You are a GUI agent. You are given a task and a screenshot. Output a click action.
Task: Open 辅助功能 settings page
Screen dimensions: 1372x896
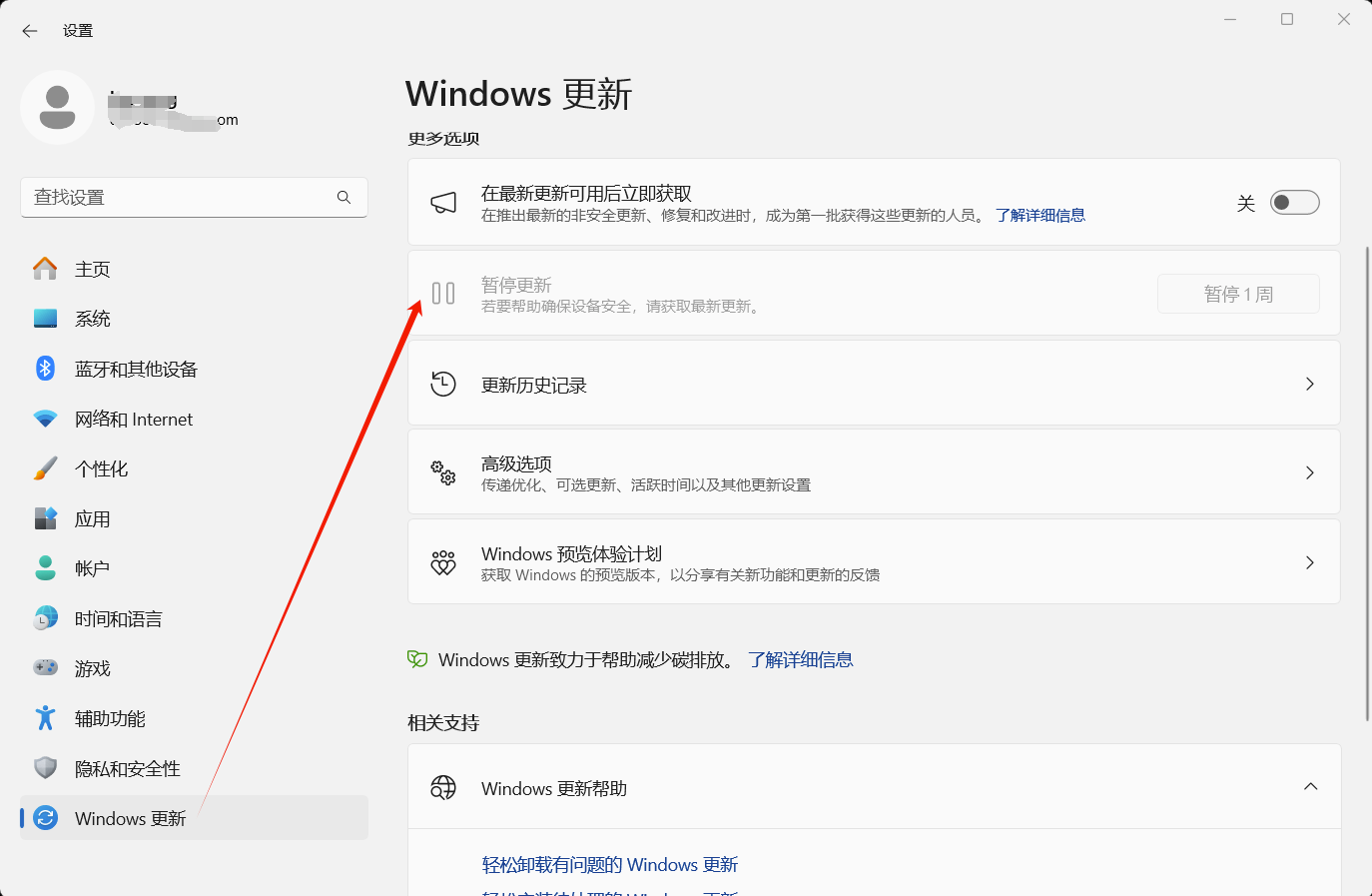[x=194, y=718]
